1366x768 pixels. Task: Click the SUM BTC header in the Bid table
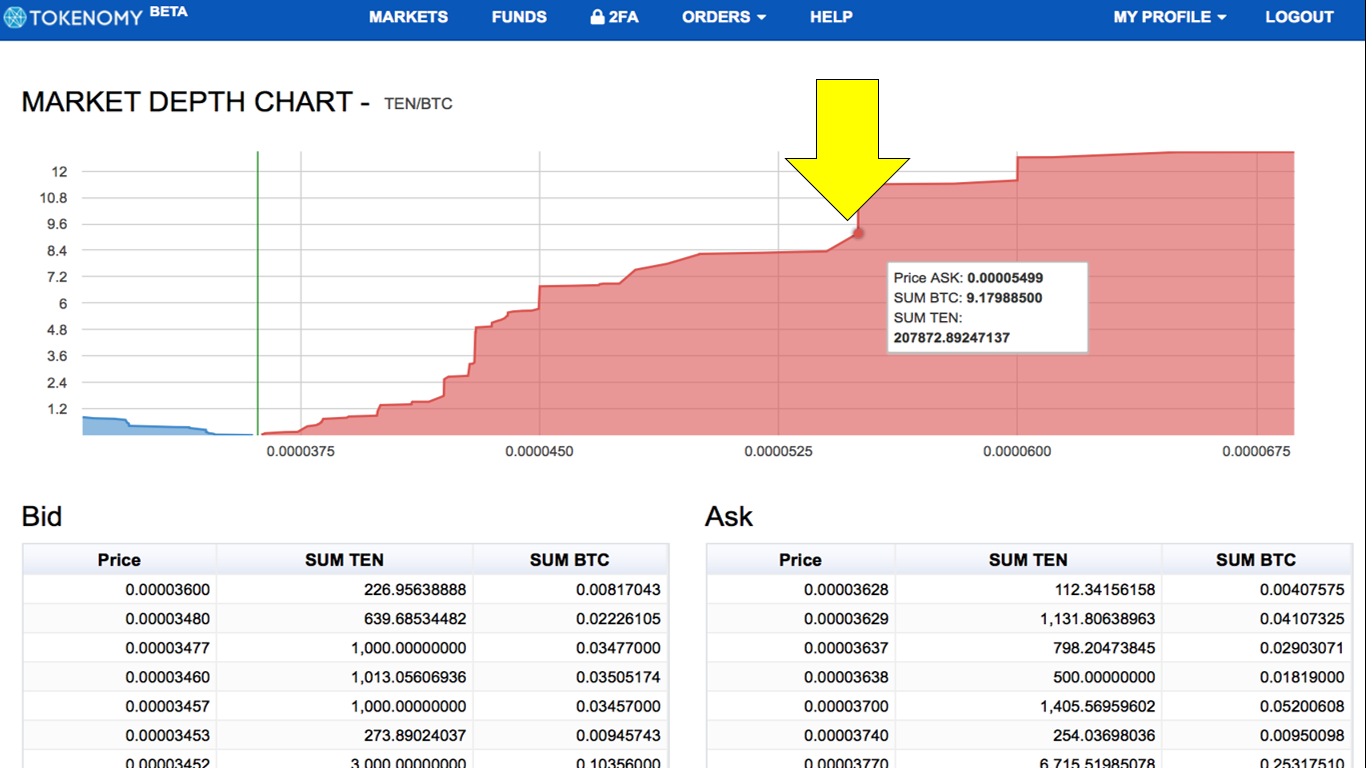pos(570,560)
